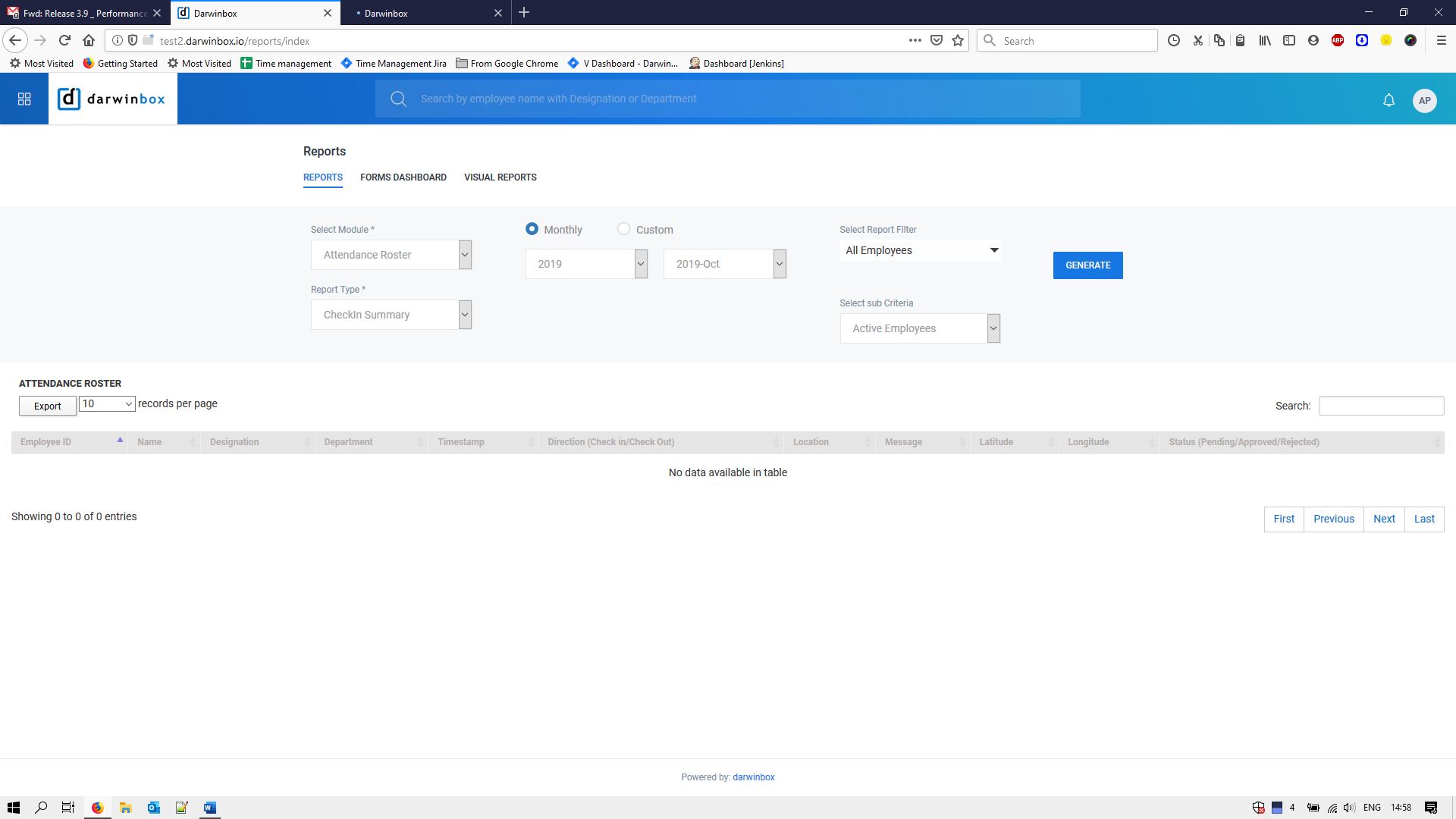Open the AP user profile avatar
1456x819 pixels.
[x=1424, y=100]
